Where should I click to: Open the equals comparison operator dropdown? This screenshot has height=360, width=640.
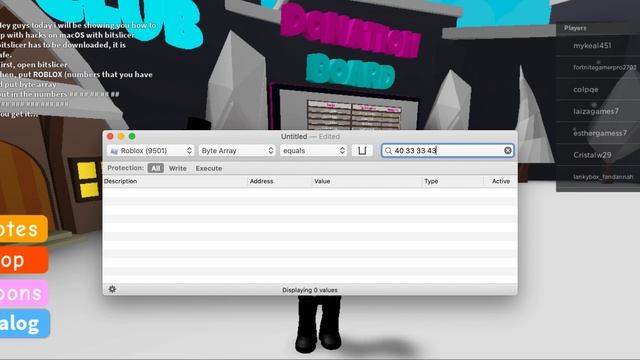click(x=313, y=151)
